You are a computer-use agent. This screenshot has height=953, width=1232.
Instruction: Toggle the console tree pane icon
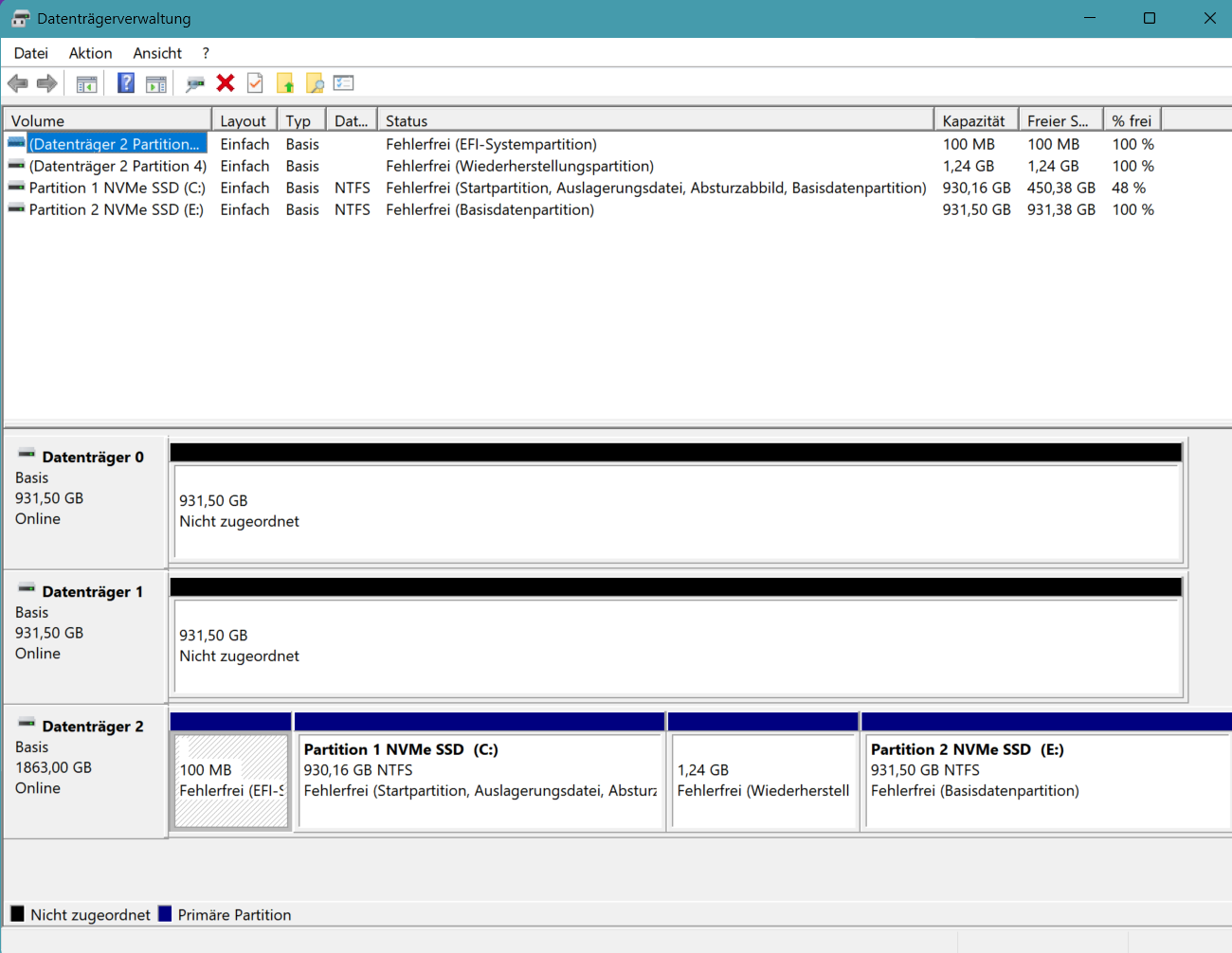86,84
